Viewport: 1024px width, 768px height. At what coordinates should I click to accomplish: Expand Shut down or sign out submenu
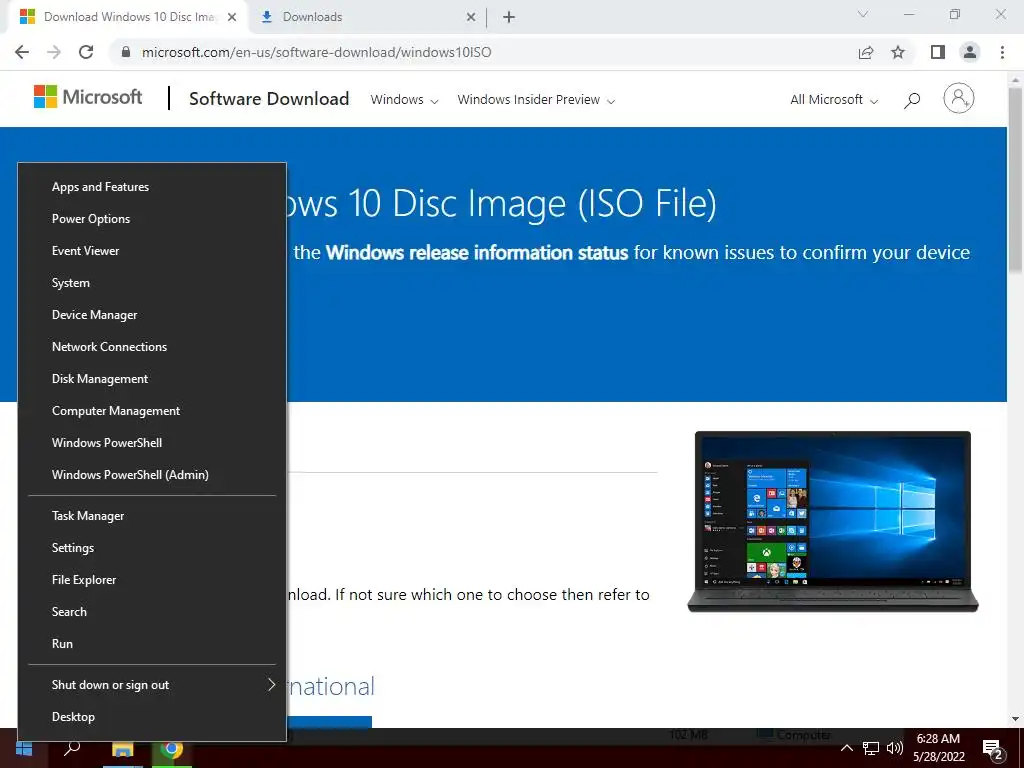click(152, 685)
